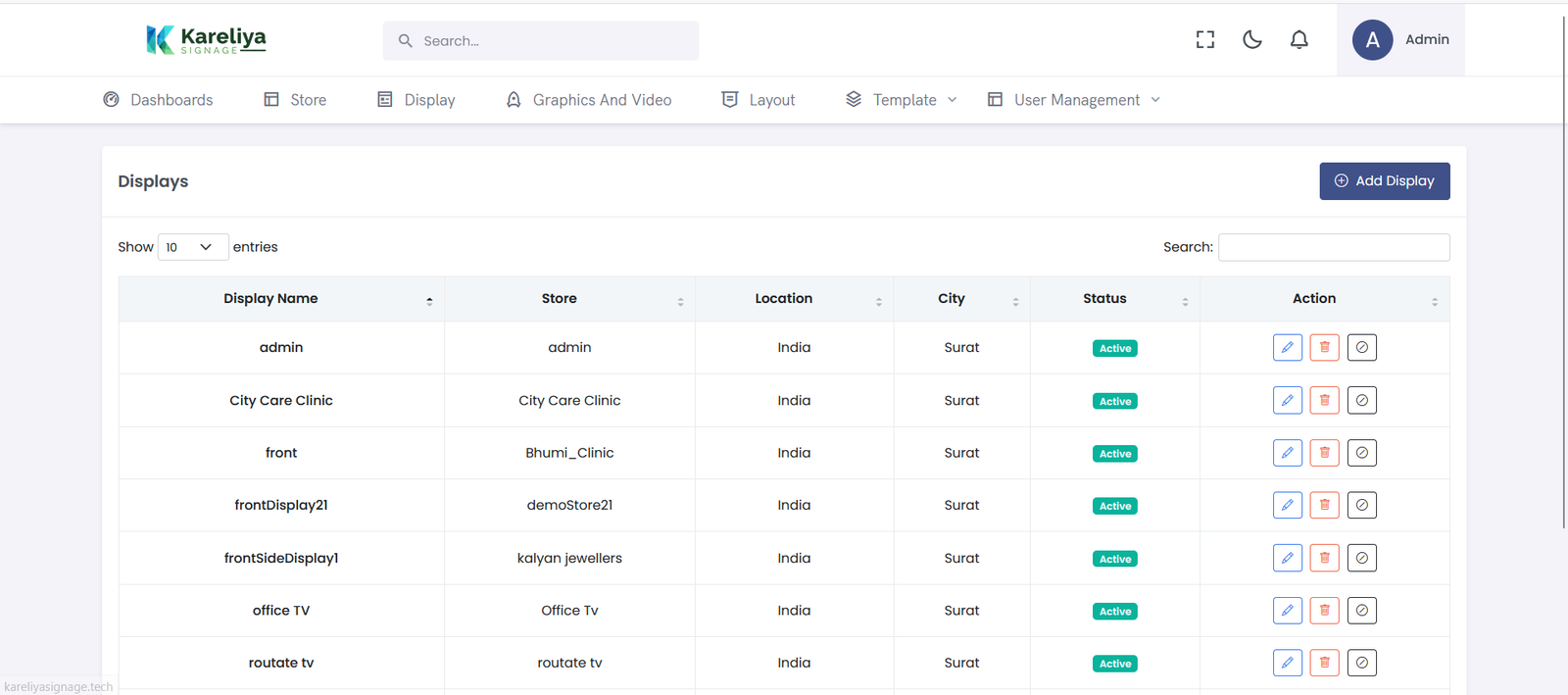The image size is (1568, 695).
Task: Click the top Search... field
Action: pos(541,41)
